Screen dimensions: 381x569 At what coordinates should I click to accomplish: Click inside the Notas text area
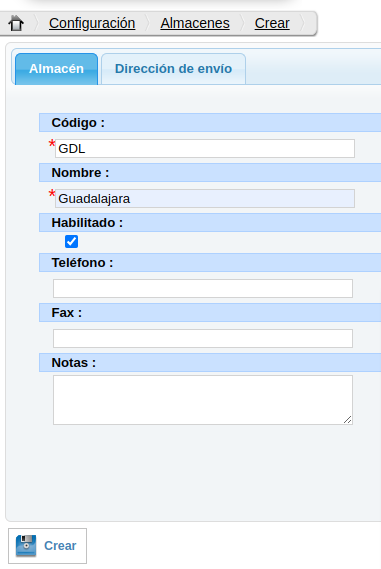203,400
